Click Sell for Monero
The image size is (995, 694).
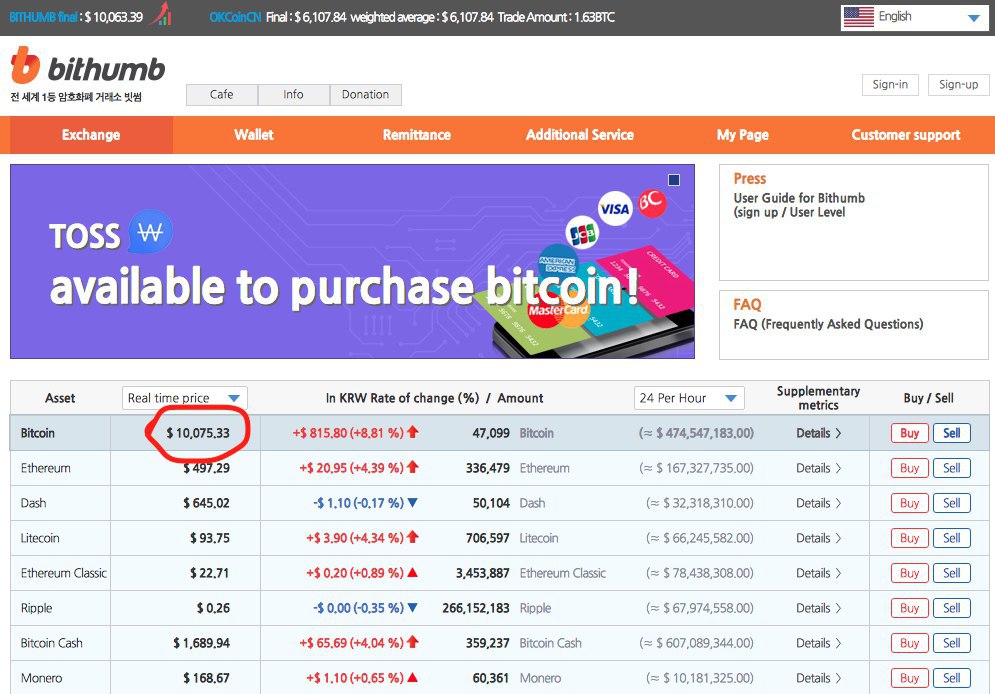[952, 678]
